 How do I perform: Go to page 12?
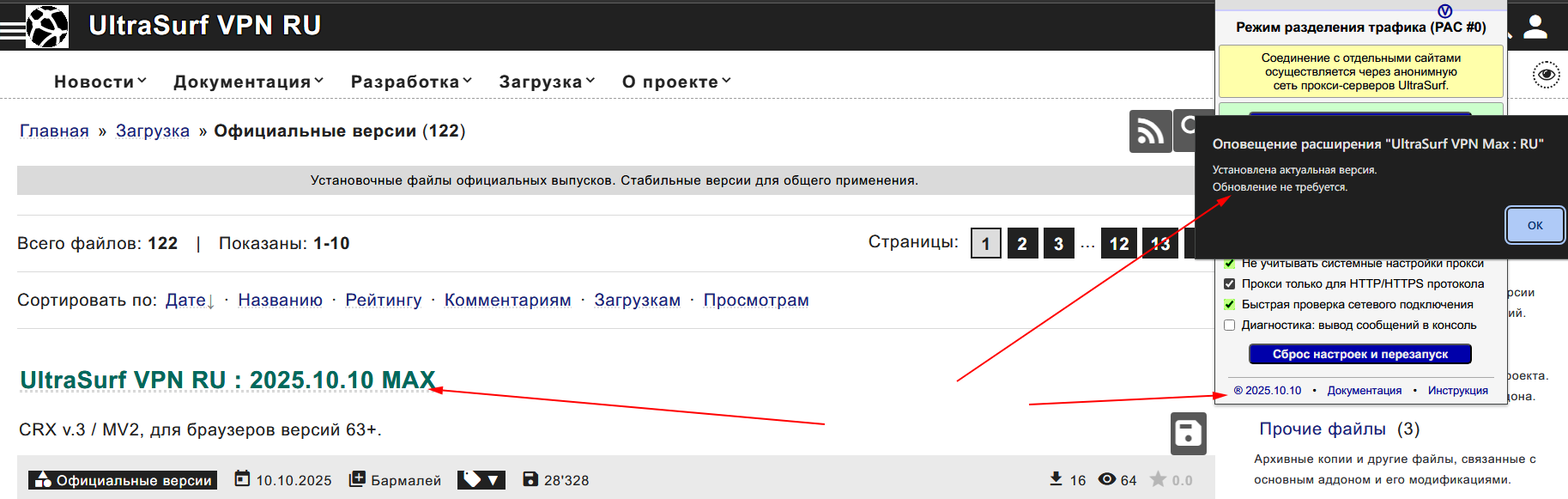point(1119,243)
